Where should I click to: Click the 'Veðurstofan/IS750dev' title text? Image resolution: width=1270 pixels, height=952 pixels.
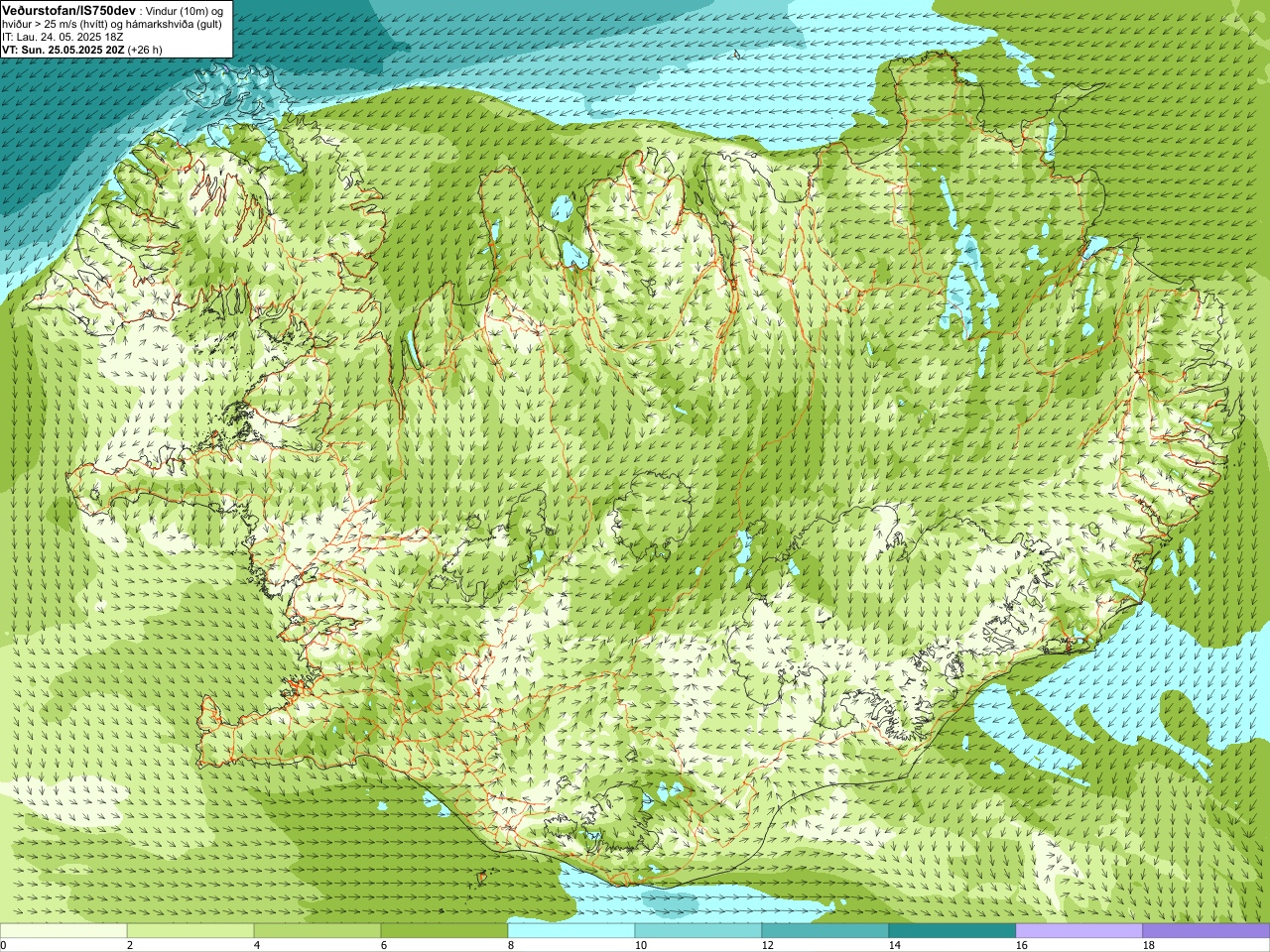tap(69, 10)
